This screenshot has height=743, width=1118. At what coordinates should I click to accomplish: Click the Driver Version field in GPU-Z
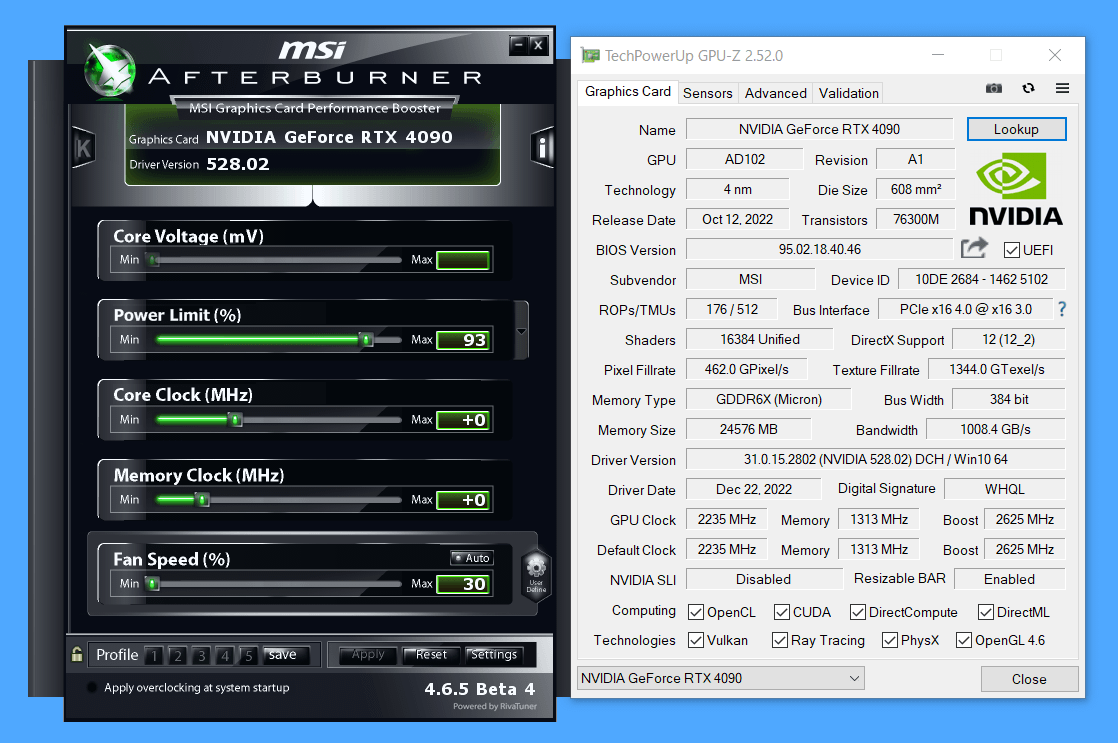(x=876, y=459)
